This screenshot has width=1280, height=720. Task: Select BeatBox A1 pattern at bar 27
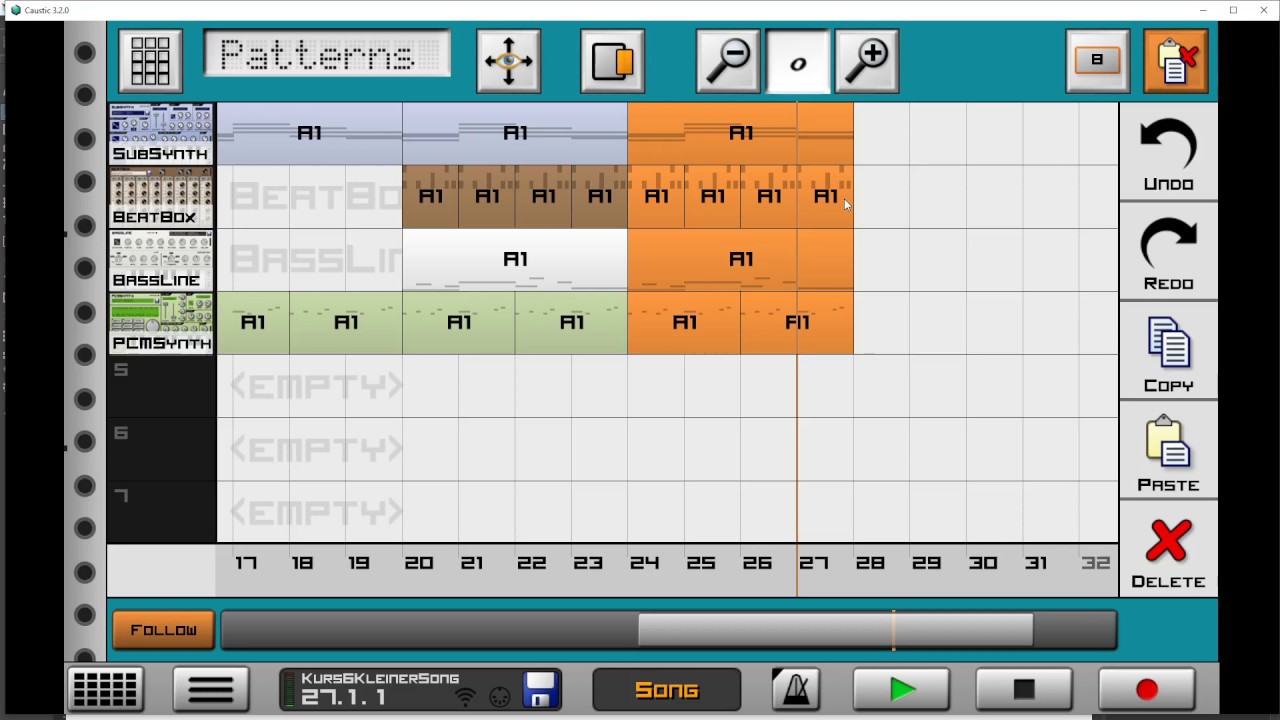pos(825,196)
